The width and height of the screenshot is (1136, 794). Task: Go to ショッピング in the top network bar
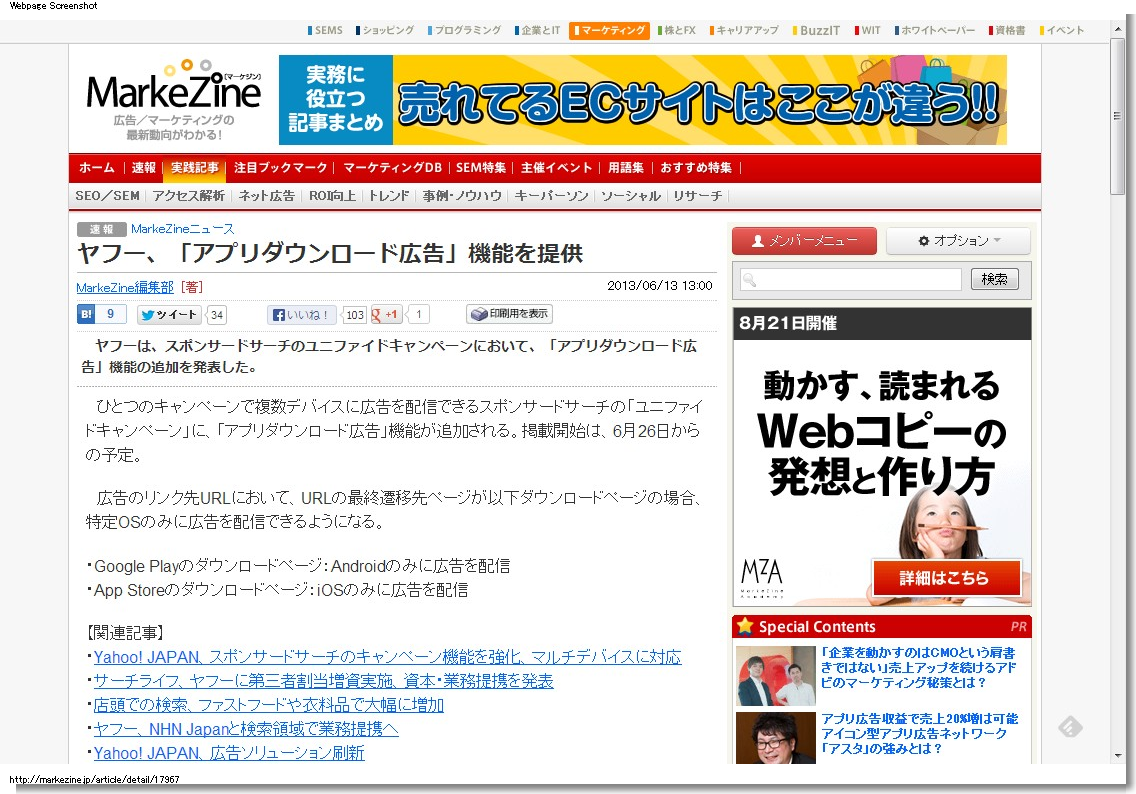[385, 30]
